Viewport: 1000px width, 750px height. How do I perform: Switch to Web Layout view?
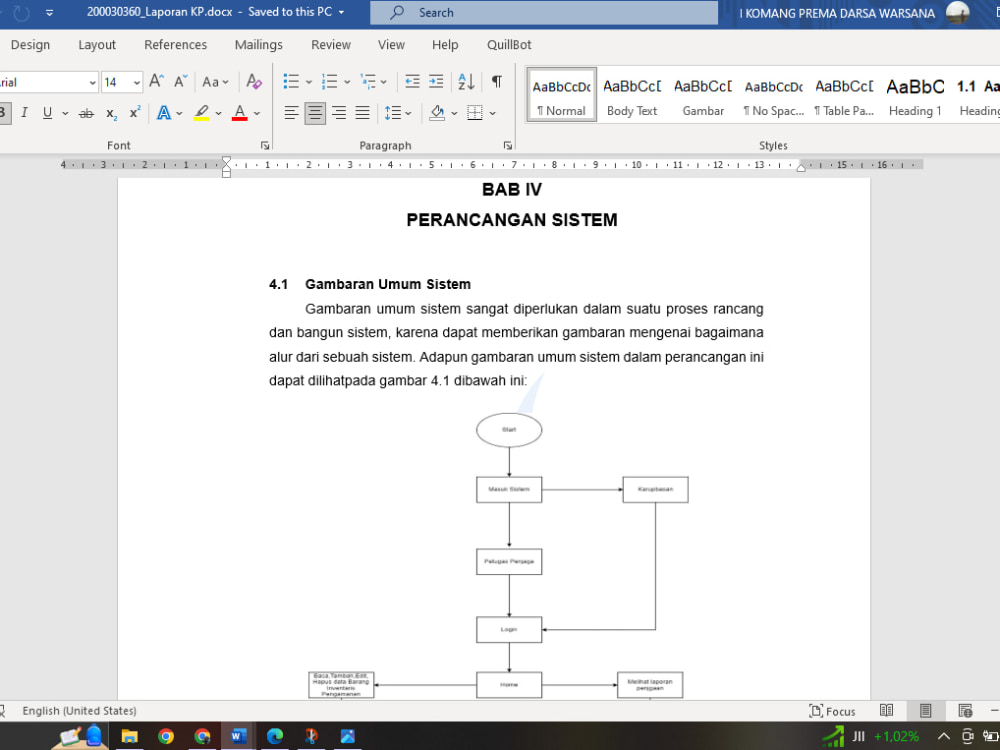(965, 711)
